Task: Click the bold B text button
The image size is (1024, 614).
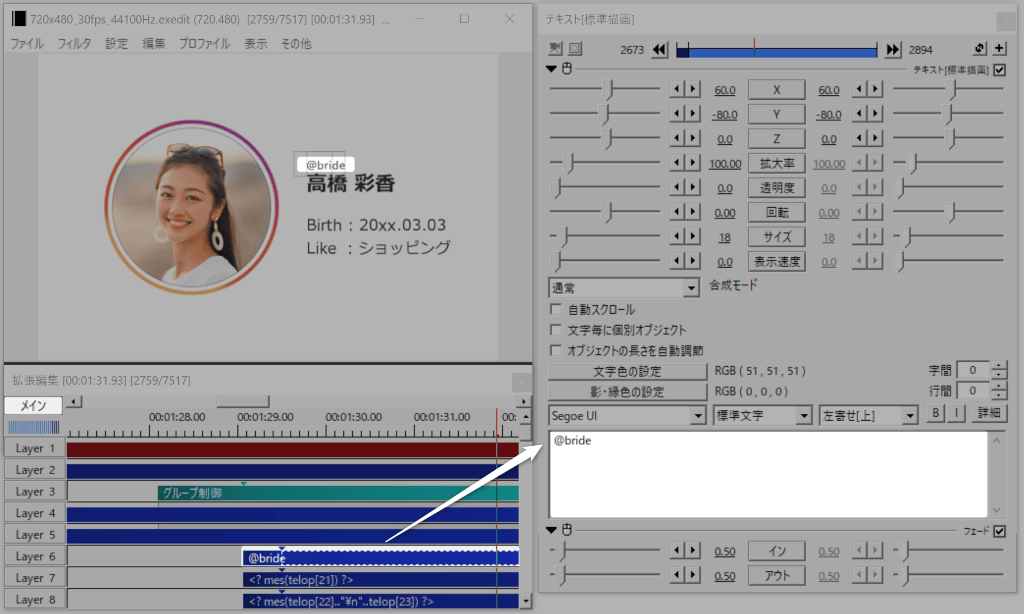Action: point(936,414)
